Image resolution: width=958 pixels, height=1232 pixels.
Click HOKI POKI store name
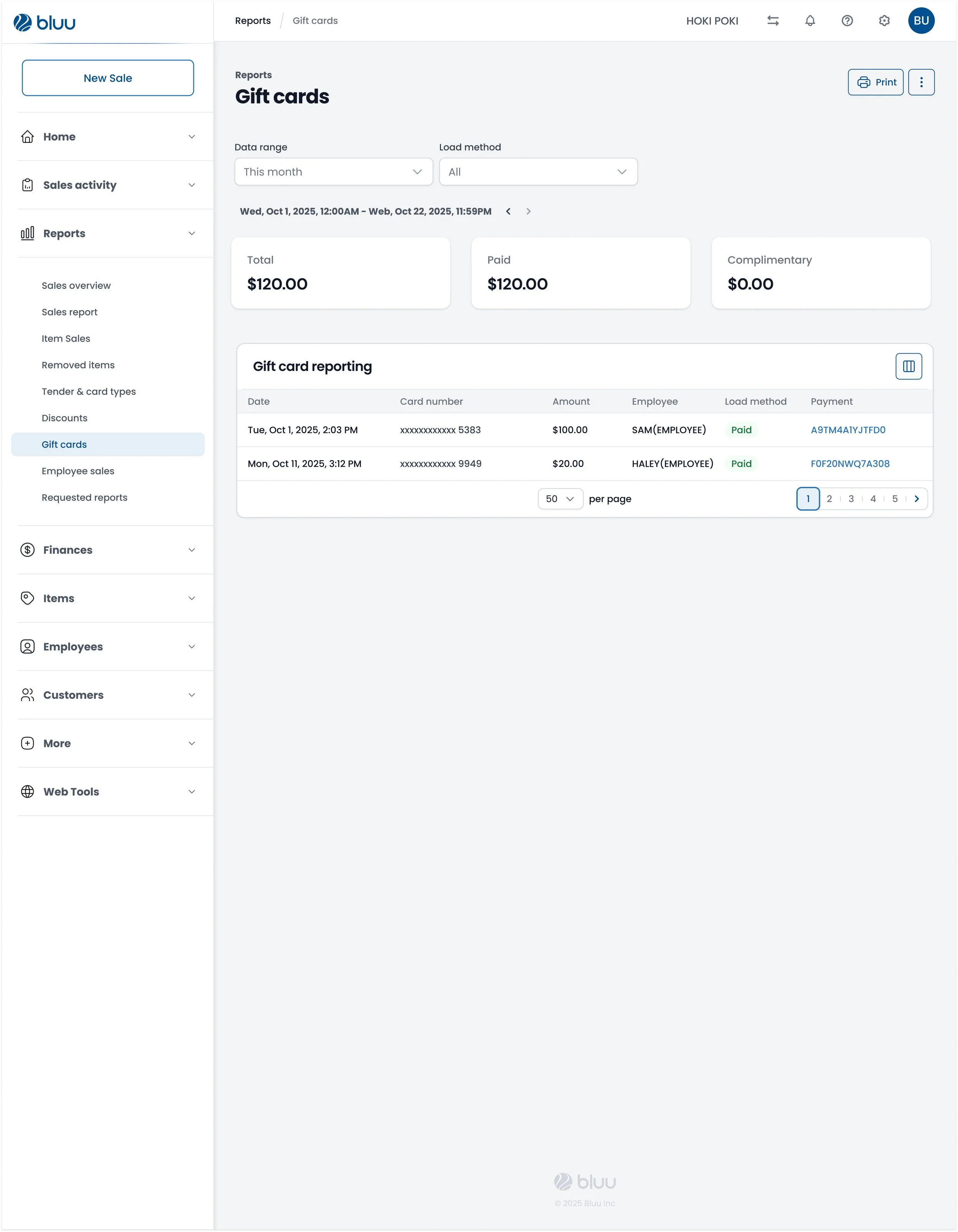(x=712, y=21)
